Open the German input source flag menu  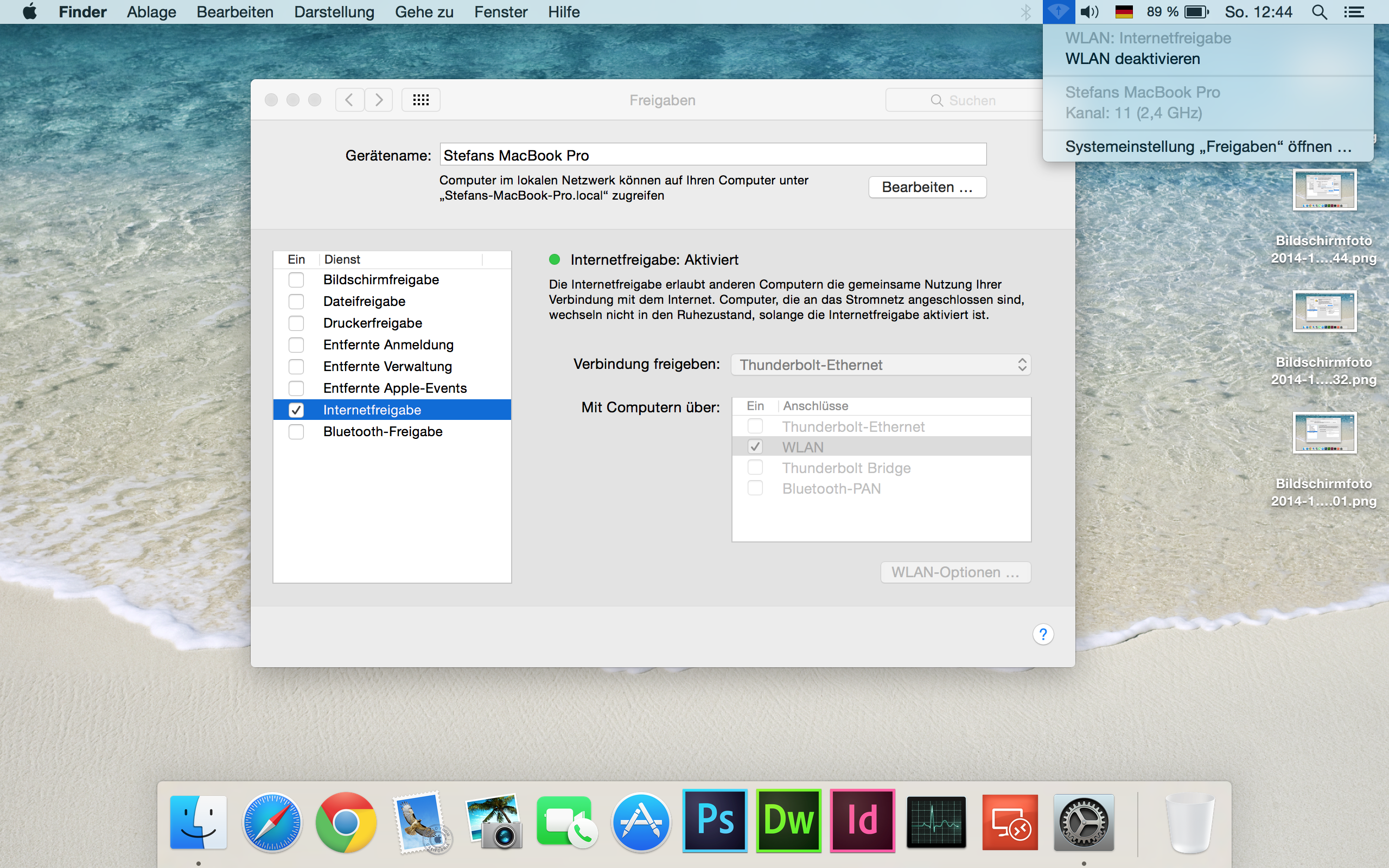[1124, 11]
